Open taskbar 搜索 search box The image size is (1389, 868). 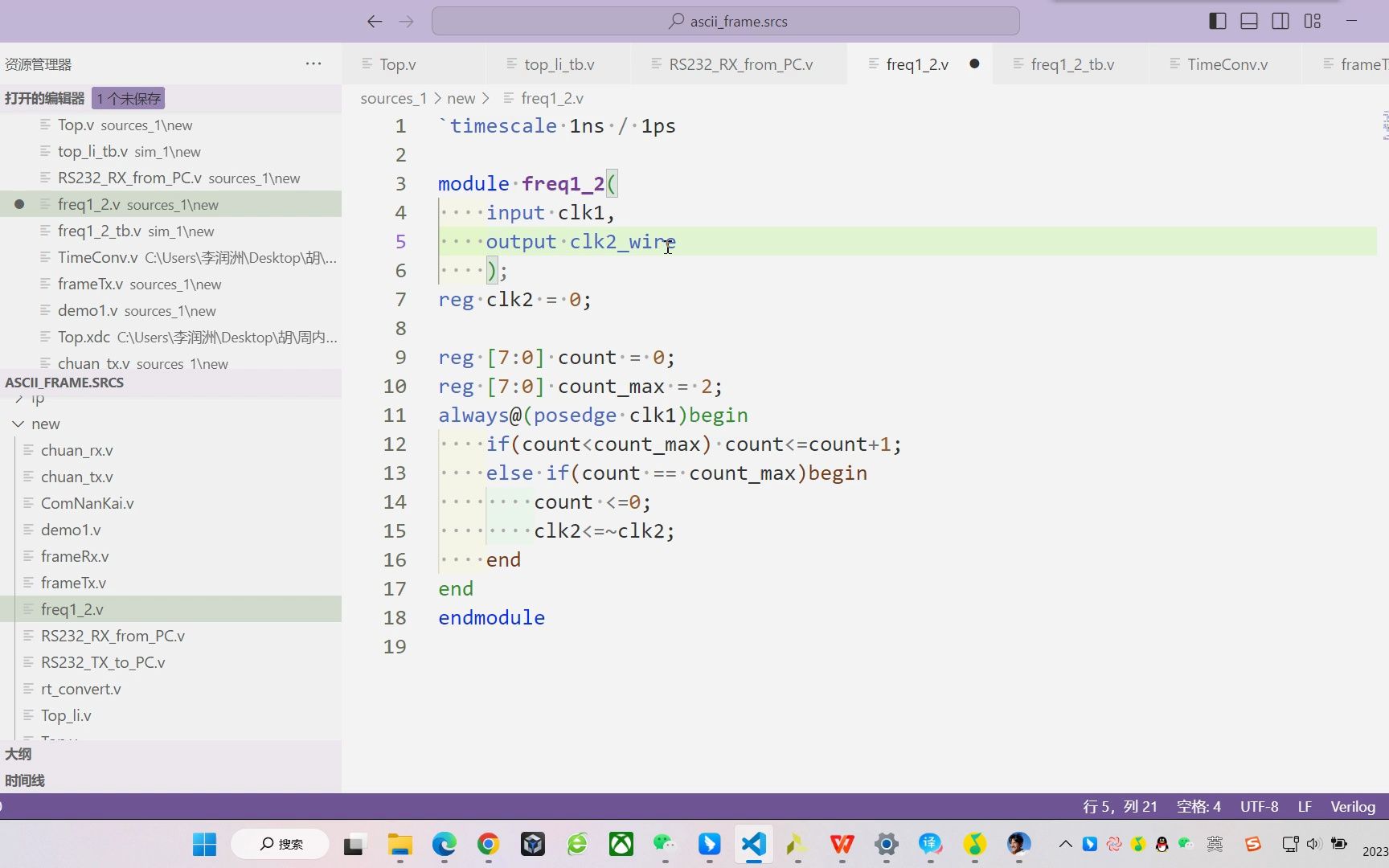point(281,844)
